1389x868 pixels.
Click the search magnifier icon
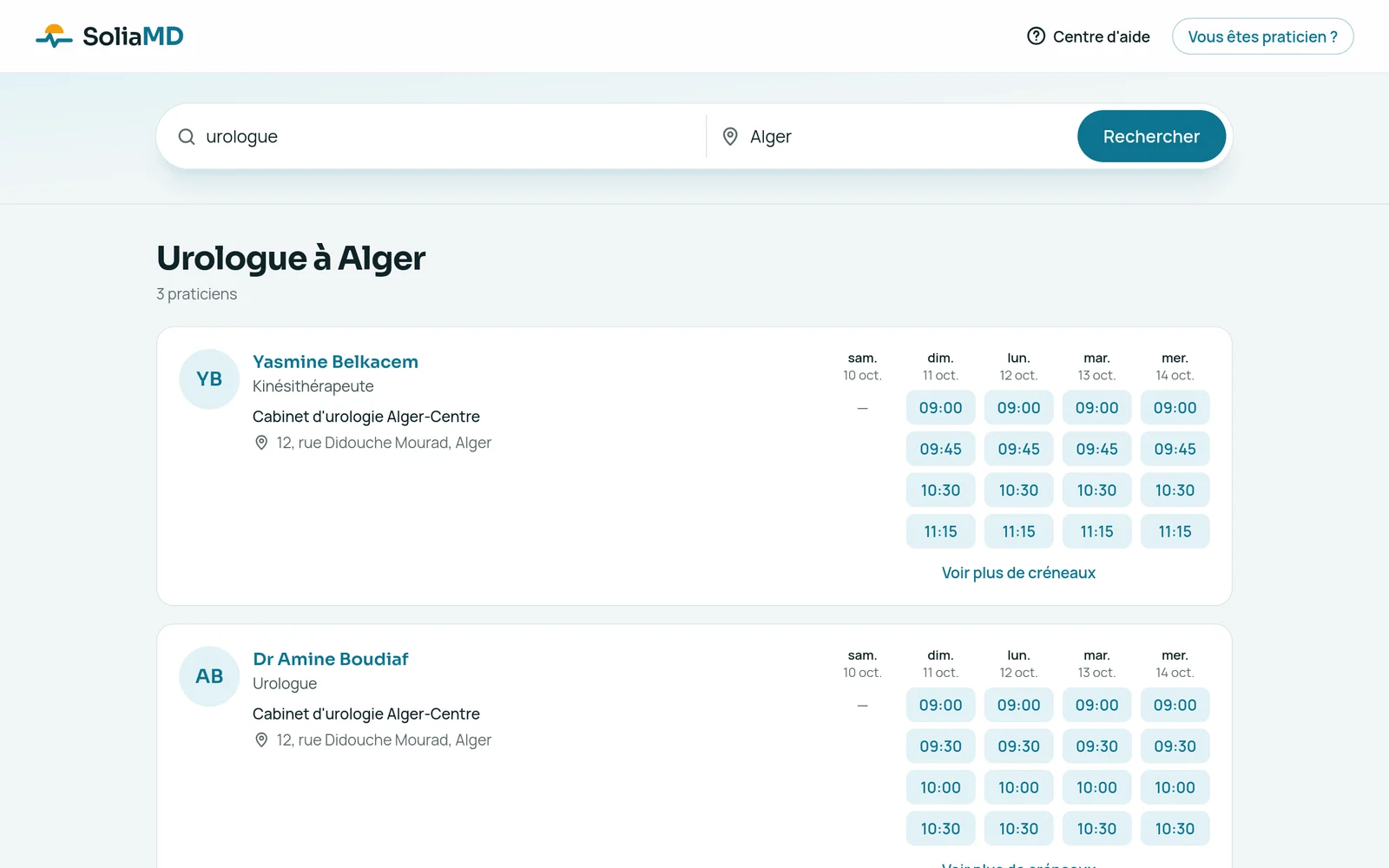click(x=187, y=136)
